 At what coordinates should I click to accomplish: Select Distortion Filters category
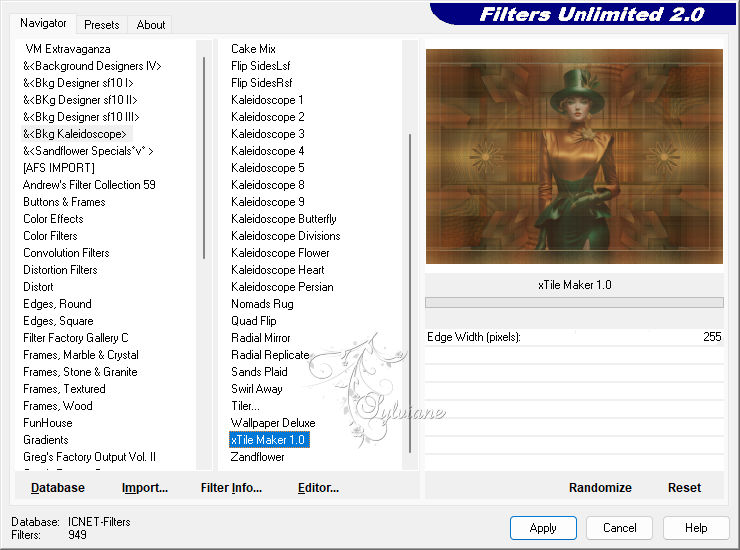[60, 270]
